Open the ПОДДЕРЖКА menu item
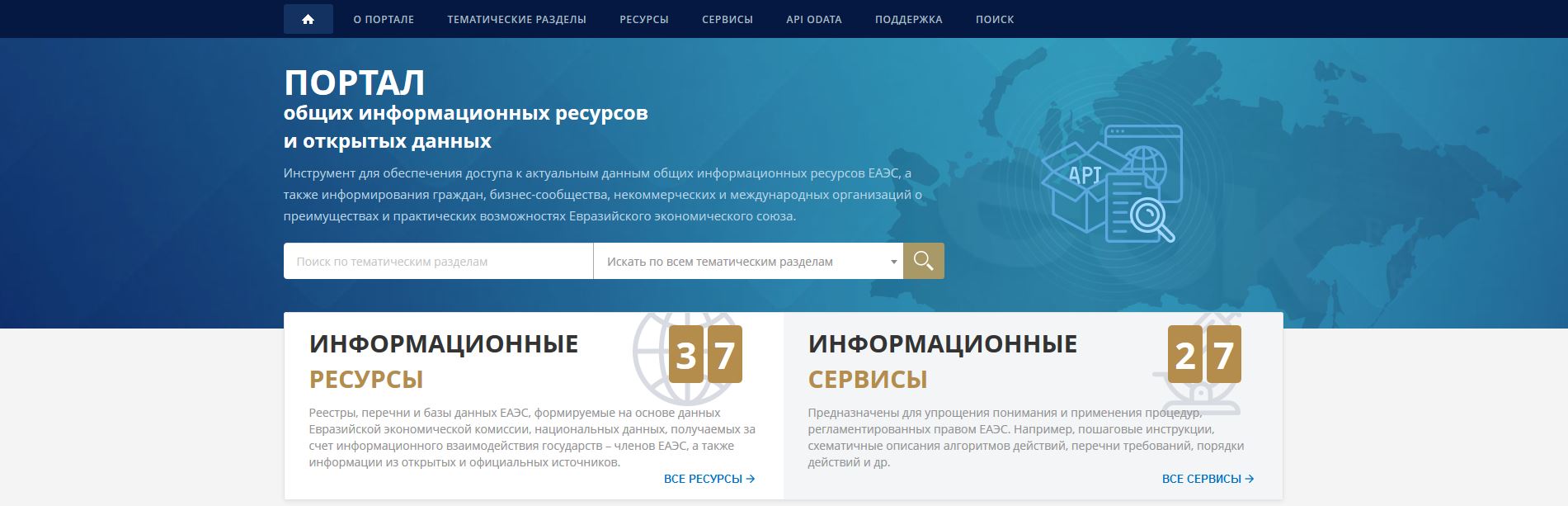The width and height of the screenshot is (1568, 506). tap(909, 19)
